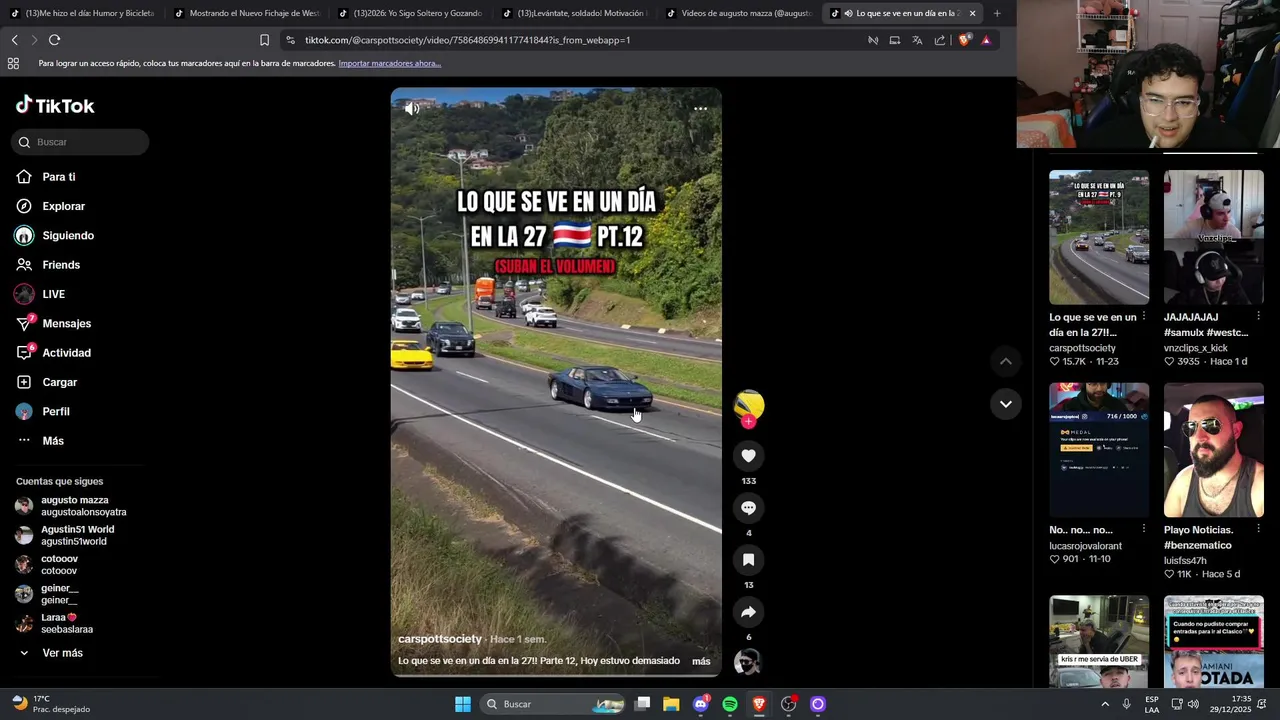The height and width of the screenshot is (720, 1280).
Task: Switch to Vídeos de augusto mazza tab
Action: point(737,13)
